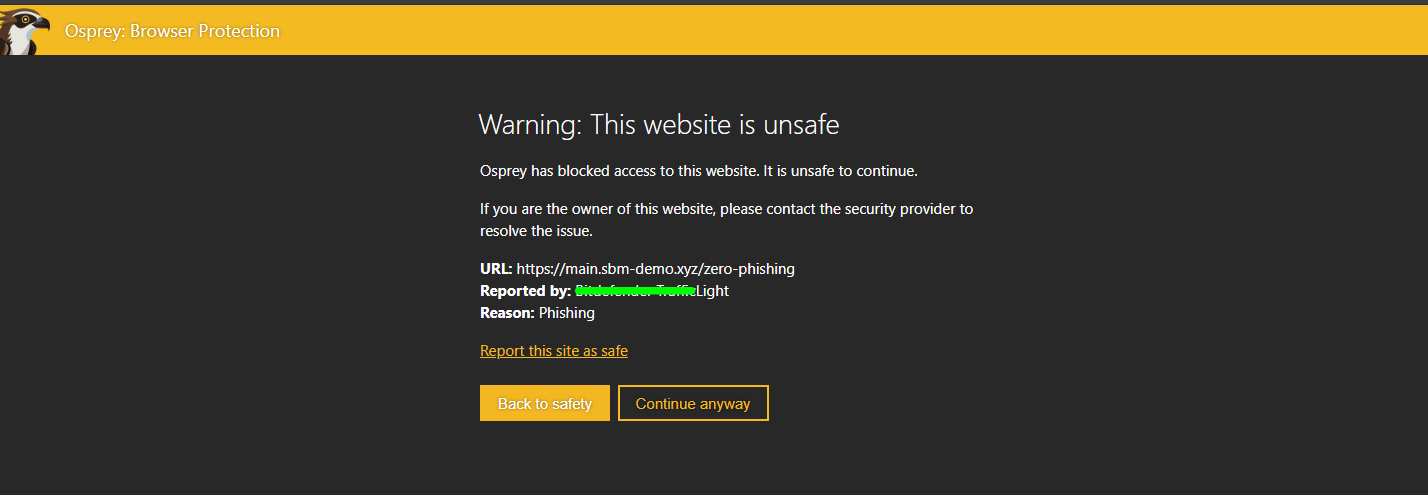This screenshot has height=495, width=1428.
Task: Select the bold "Reason:" label
Action: point(507,313)
